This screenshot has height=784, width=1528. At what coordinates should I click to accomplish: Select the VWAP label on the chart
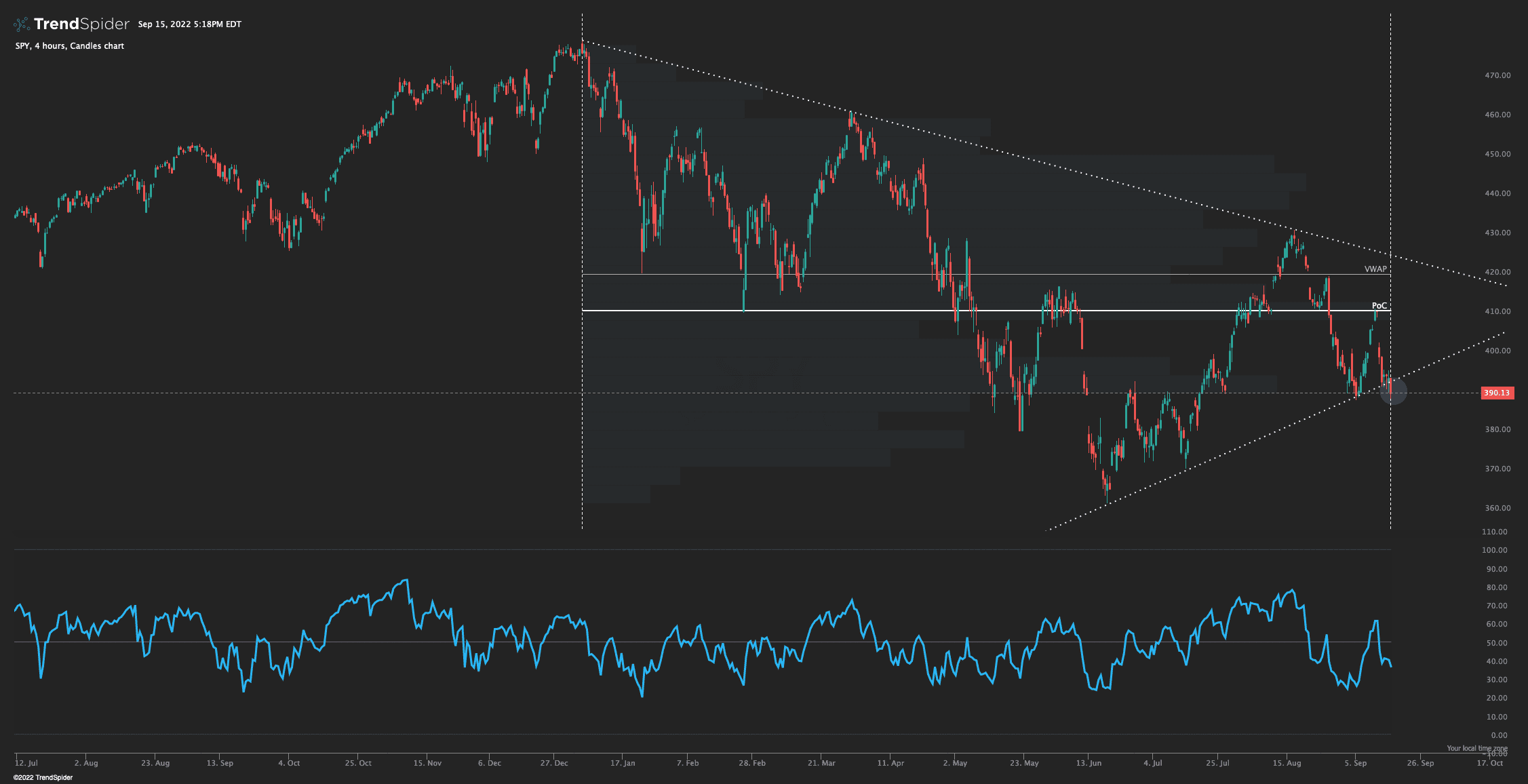(x=1375, y=269)
